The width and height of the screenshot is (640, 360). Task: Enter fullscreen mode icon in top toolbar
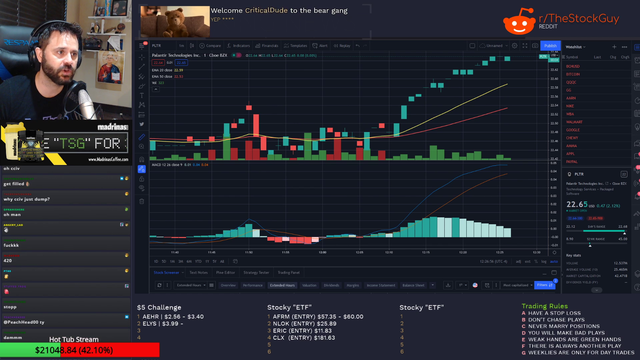[525, 46]
